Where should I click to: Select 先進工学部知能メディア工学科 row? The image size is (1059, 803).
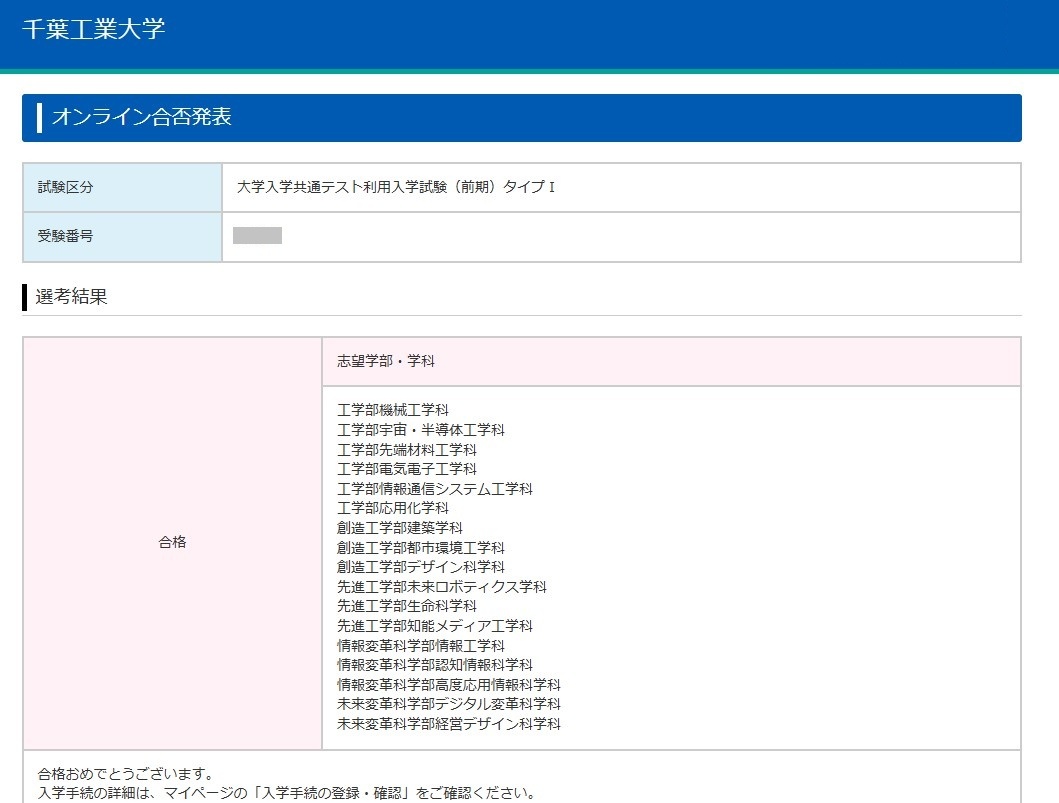[x=435, y=625]
